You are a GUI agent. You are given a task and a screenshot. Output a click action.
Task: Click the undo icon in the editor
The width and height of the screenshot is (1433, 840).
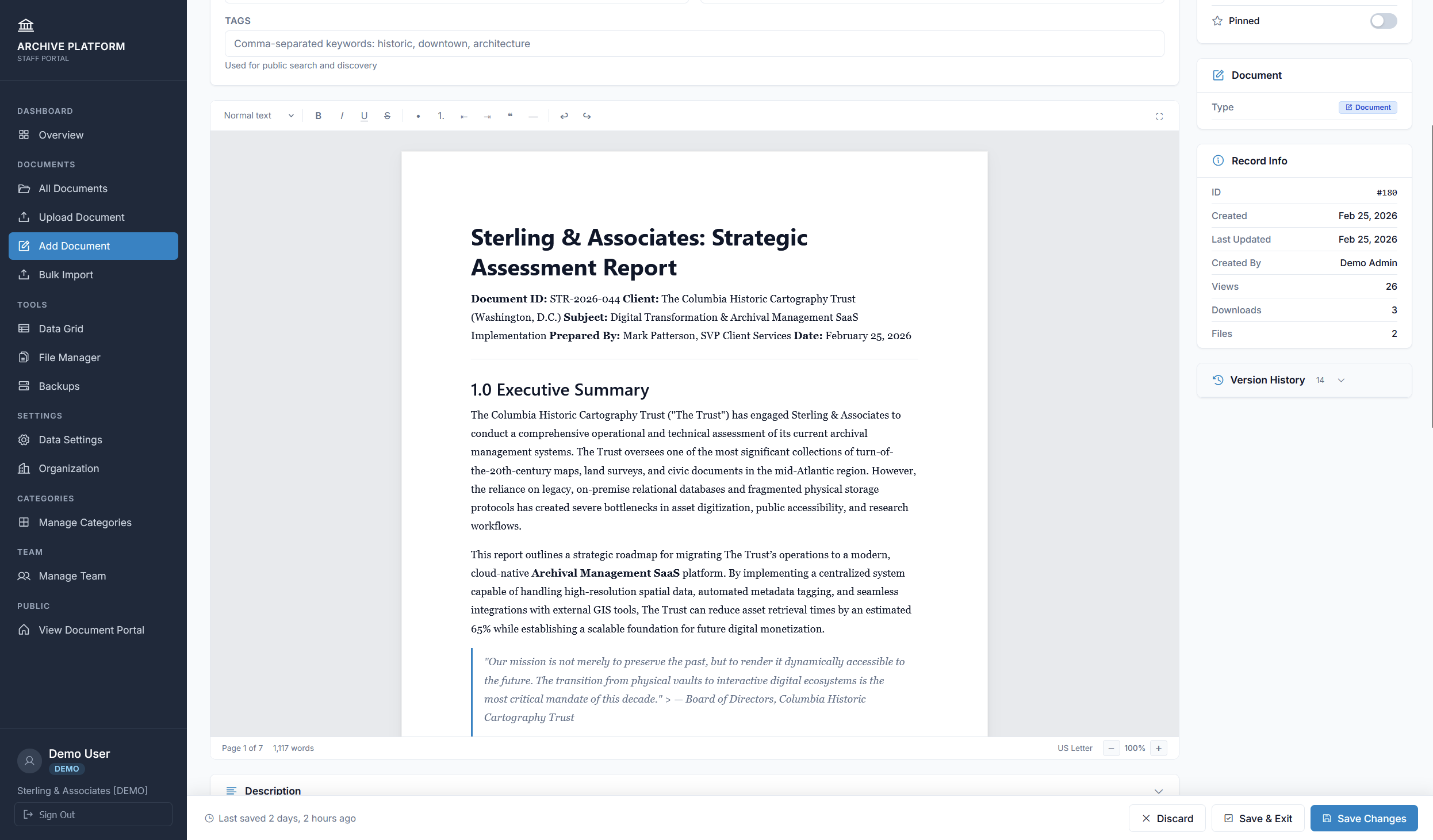point(564,116)
